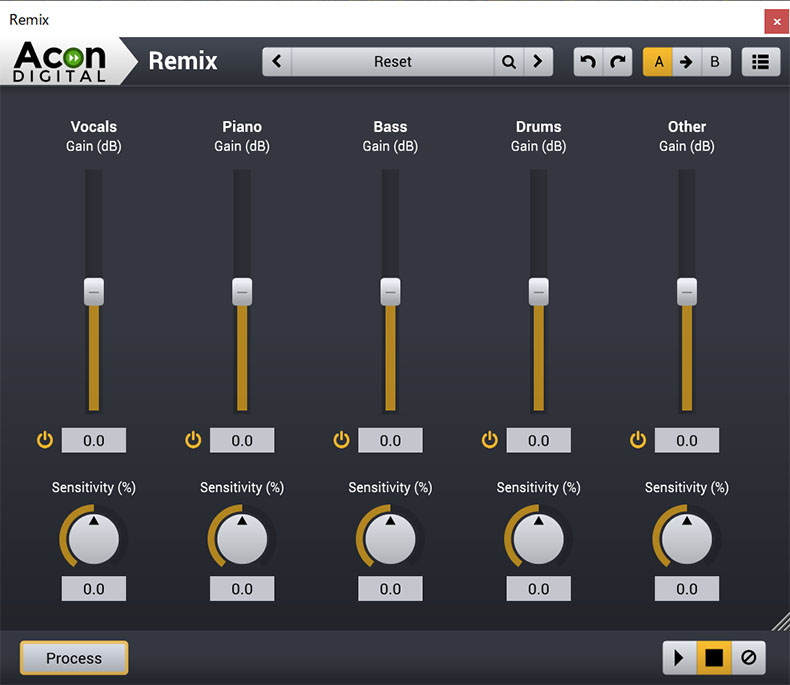Click the Bass sensitivity knob

pos(390,538)
